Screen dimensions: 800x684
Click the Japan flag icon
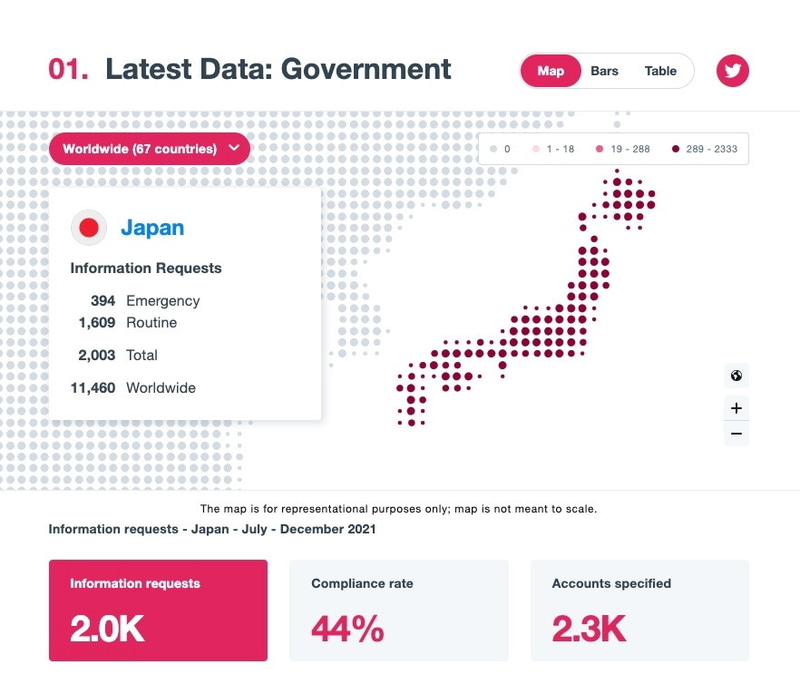point(89,228)
